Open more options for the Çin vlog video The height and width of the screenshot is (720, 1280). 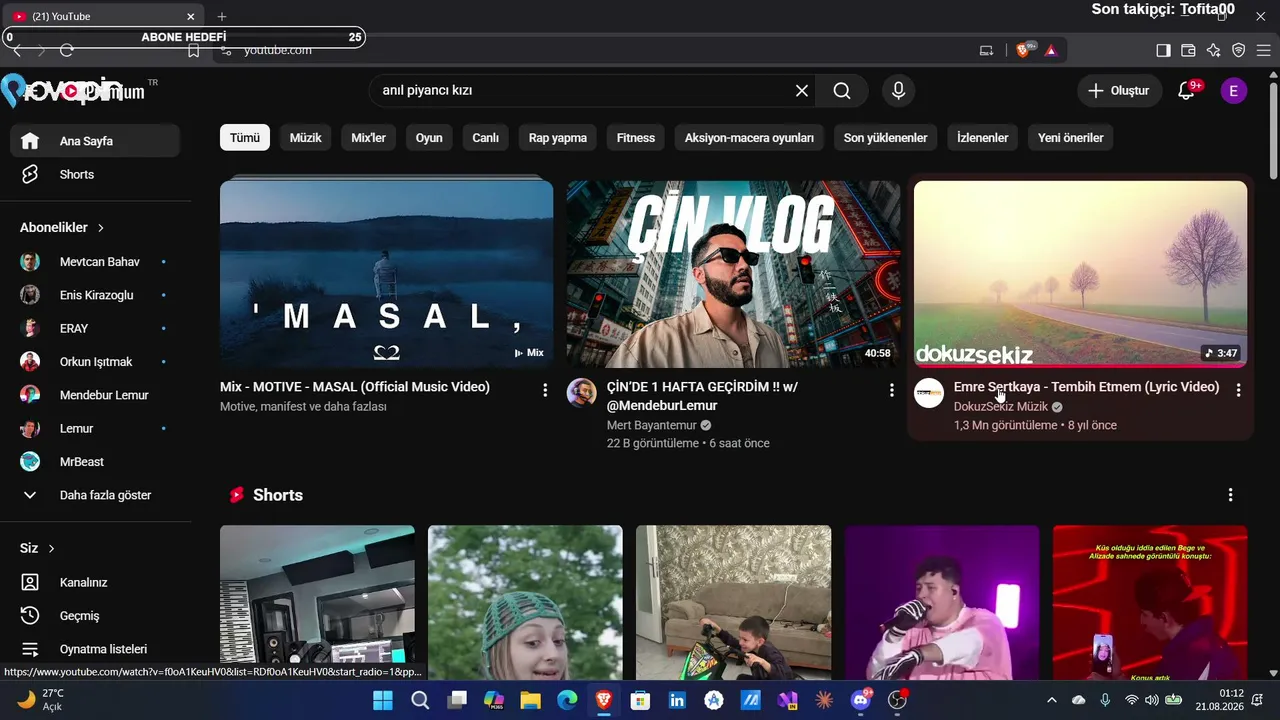click(892, 390)
